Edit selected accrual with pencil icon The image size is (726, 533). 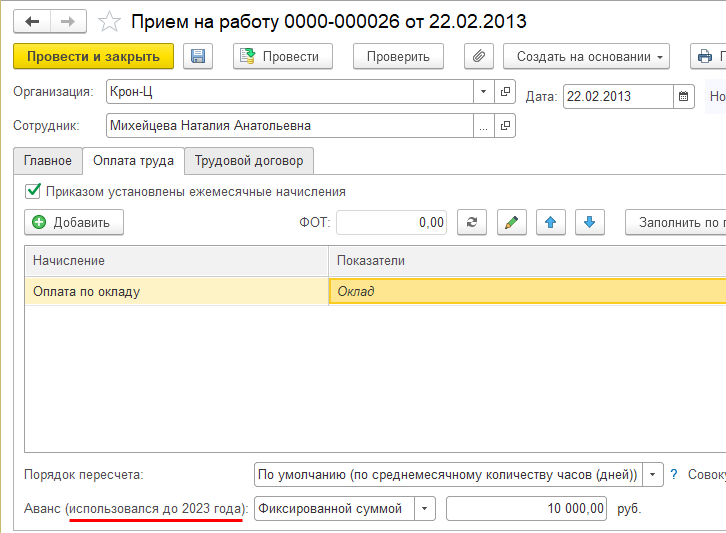(510, 222)
